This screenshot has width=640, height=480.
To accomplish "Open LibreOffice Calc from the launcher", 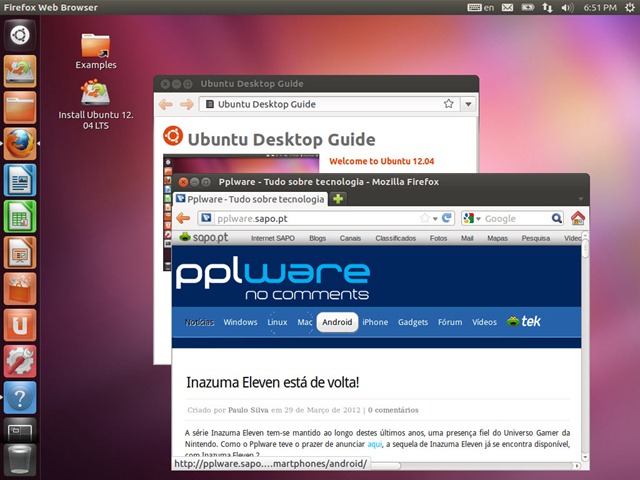I will click(20, 216).
